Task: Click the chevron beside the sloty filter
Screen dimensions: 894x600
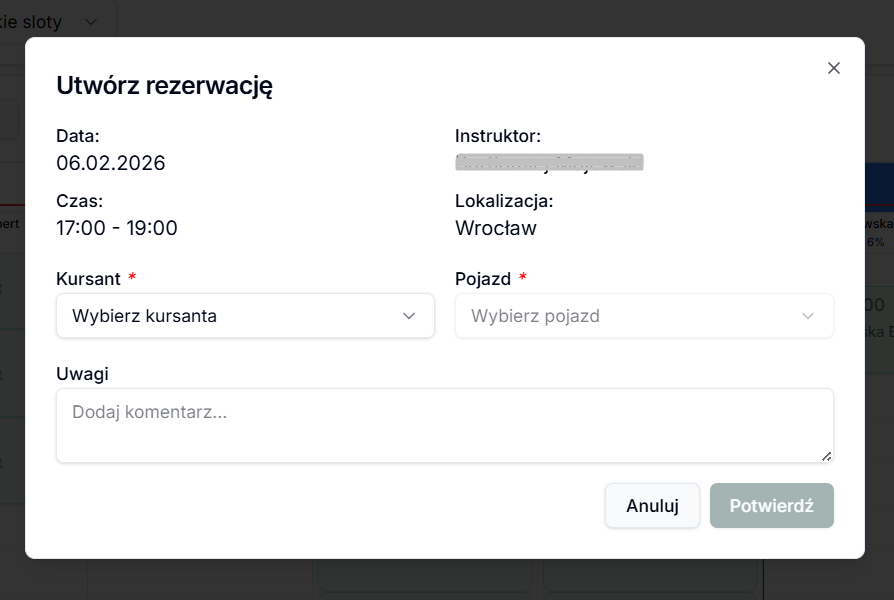Action: pyautogui.click(x=91, y=21)
